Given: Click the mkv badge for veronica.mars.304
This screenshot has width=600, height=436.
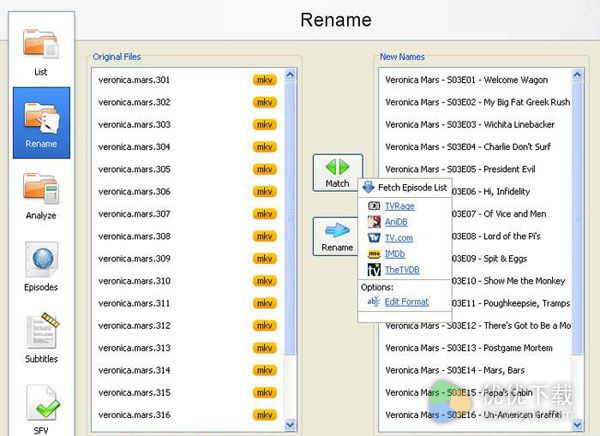Looking at the screenshot, I should [x=264, y=147].
